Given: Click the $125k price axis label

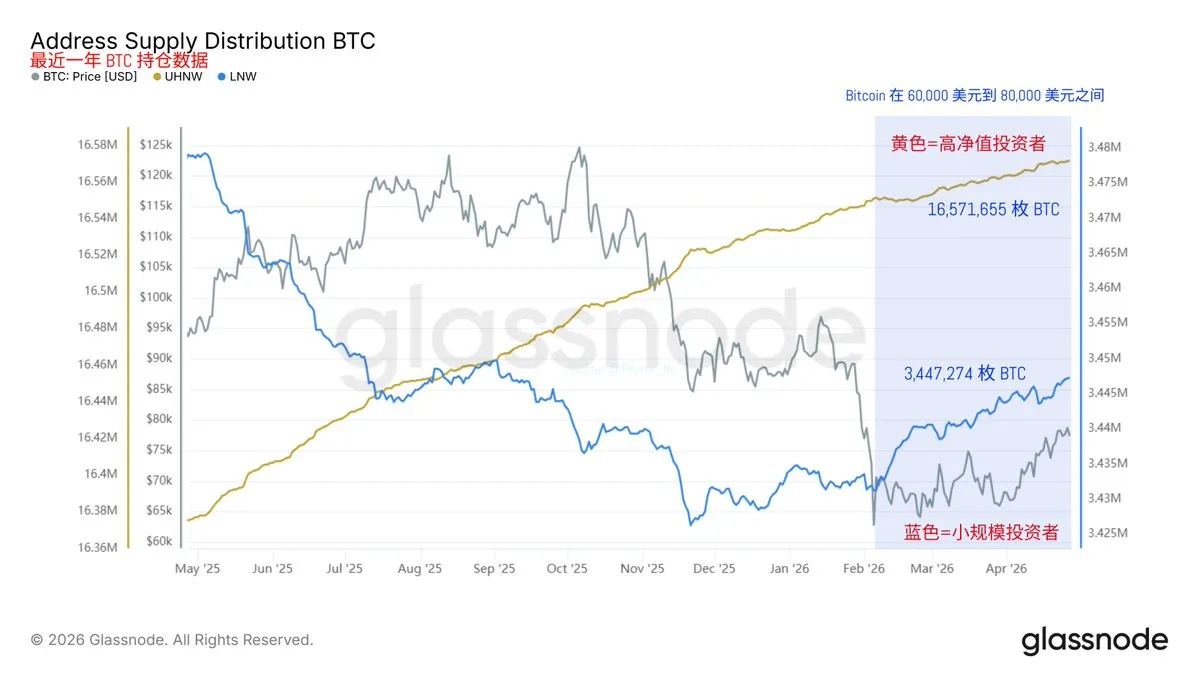Looking at the screenshot, I should [x=156, y=145].
